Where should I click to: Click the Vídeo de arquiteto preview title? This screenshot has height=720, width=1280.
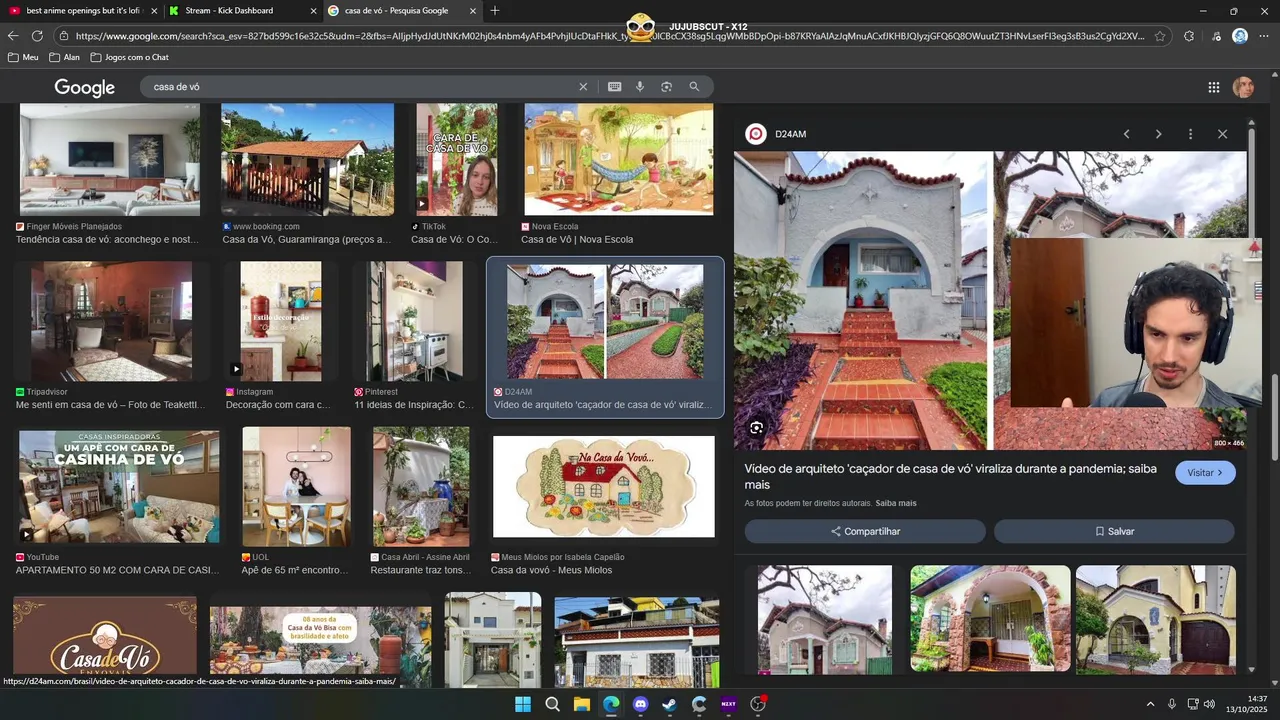tap(950, 476)
